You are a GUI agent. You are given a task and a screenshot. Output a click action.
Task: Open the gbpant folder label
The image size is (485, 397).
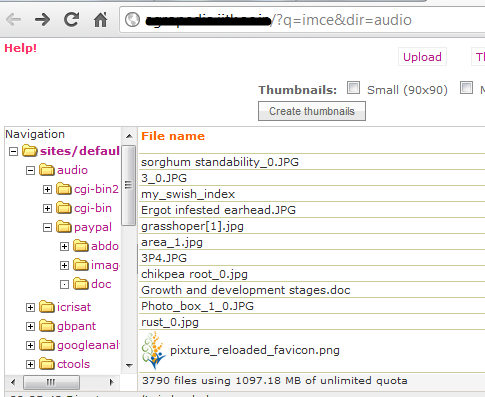[x=76, y=326]
